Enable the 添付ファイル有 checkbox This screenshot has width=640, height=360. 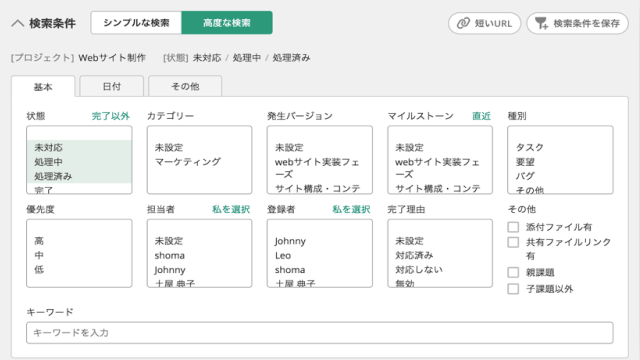click(x=513, y=227)
